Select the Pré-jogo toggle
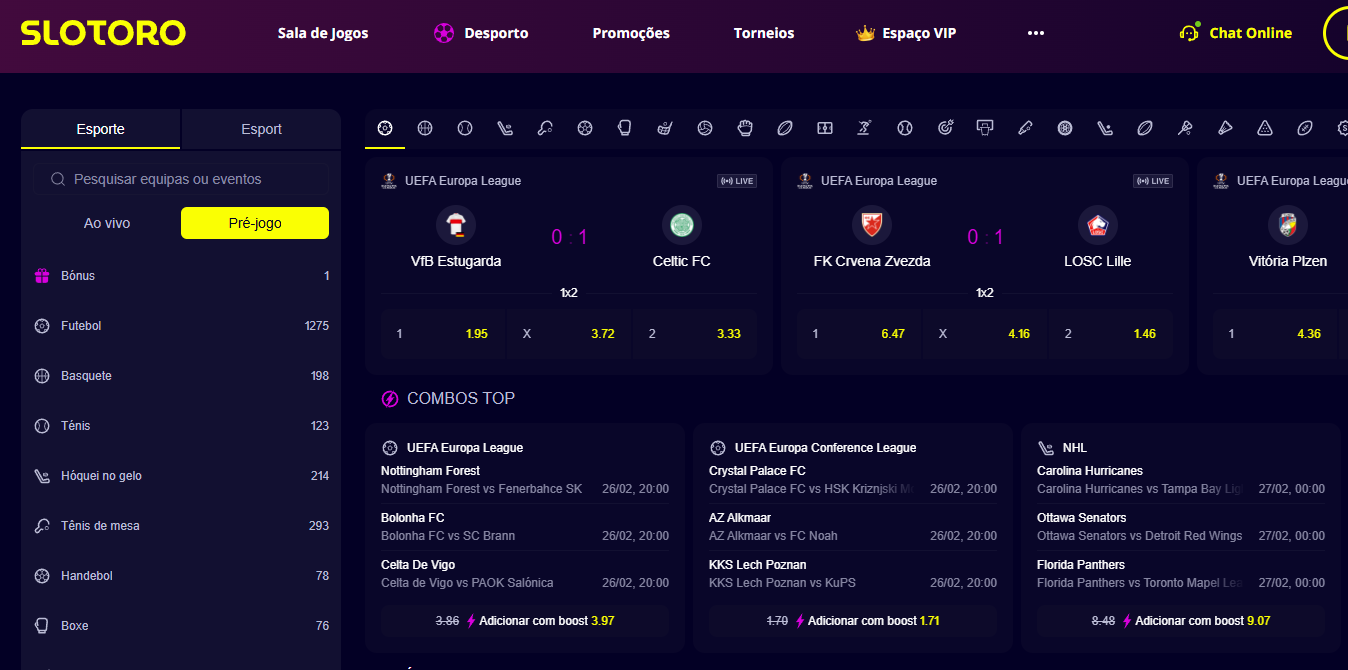Screen dimensions: 1348x670 255,223
